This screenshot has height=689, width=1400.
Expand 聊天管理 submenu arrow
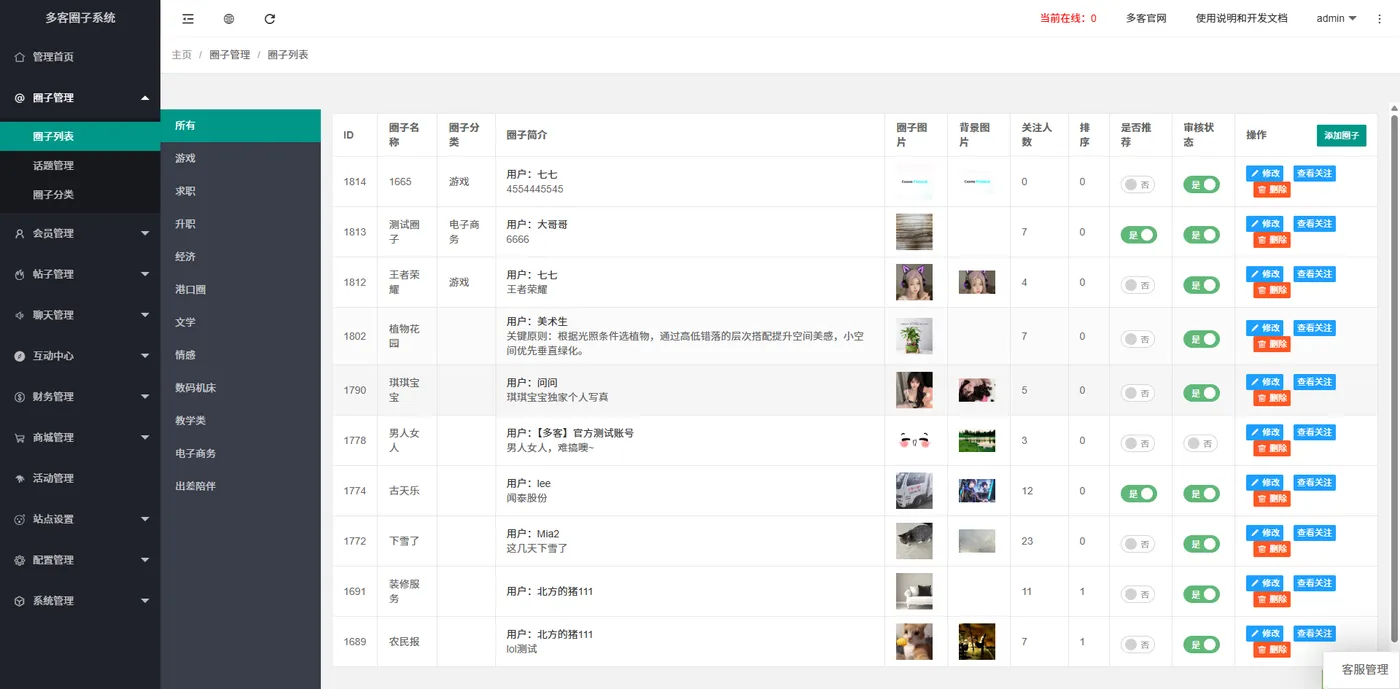145,315
